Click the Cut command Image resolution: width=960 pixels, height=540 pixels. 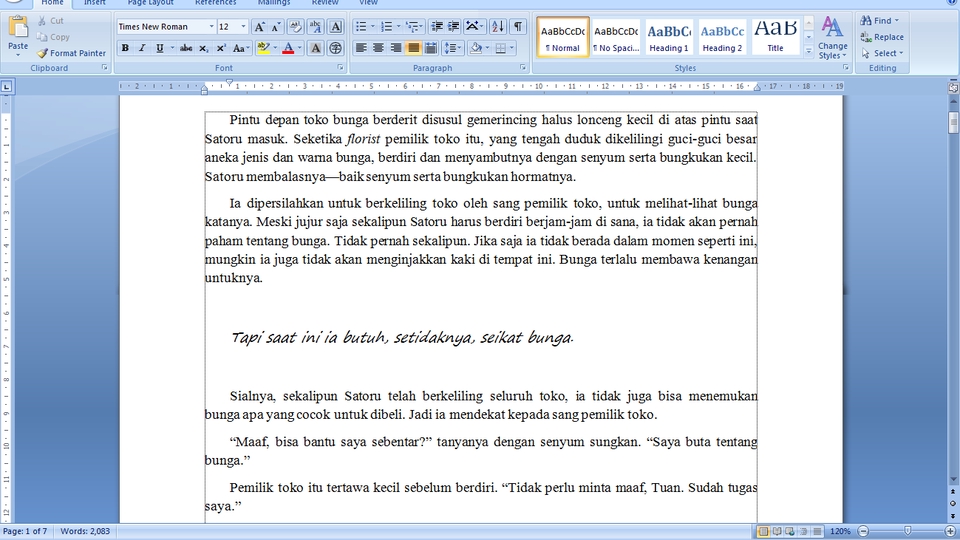coord(50,21)
